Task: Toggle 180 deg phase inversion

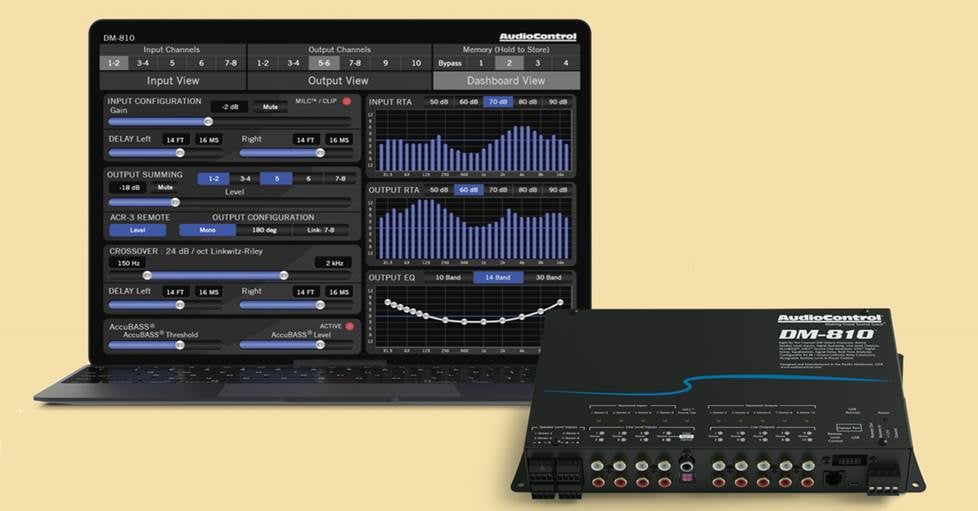Action: point(264,230)
